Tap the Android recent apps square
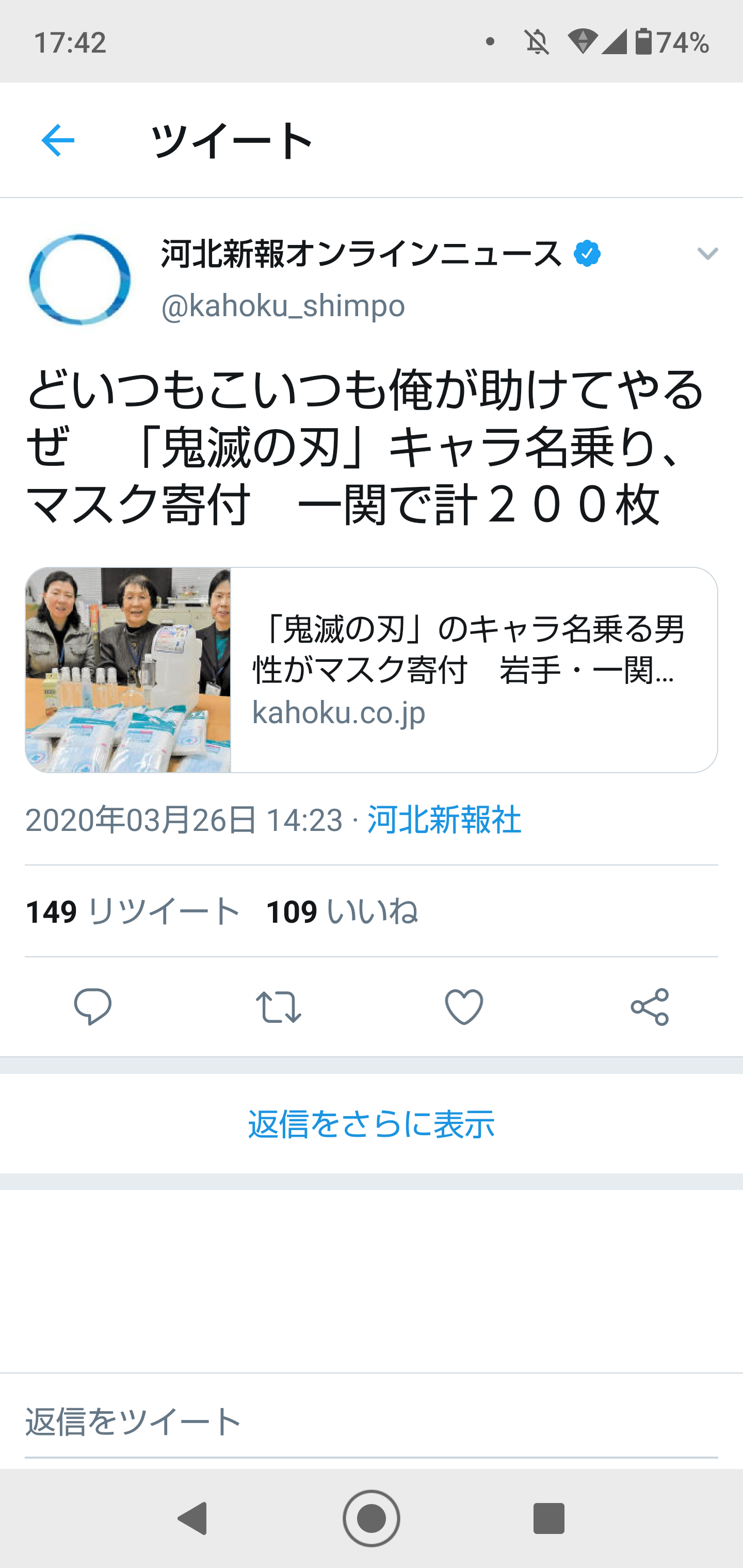This screenshot has width=743, height=1568. pyautogui.click(x=548, y=1518)
